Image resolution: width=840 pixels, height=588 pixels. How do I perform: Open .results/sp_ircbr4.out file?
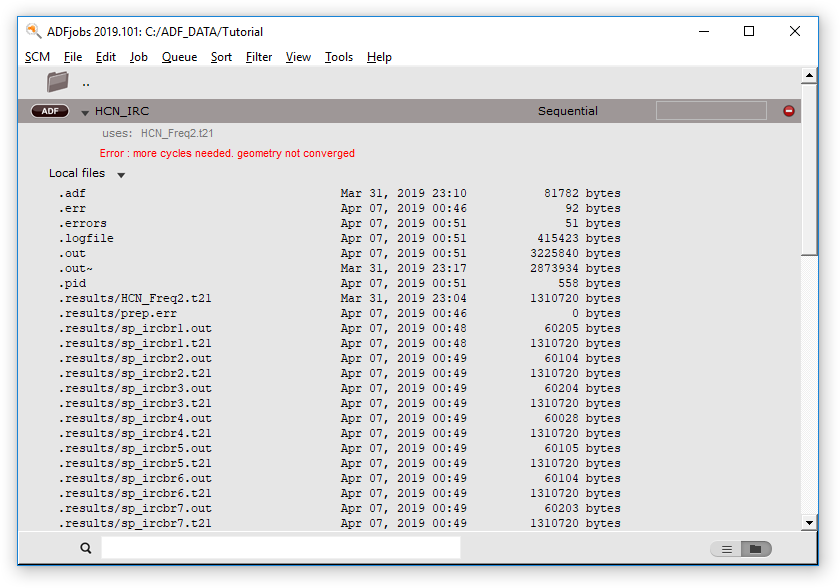pos(135,418)
